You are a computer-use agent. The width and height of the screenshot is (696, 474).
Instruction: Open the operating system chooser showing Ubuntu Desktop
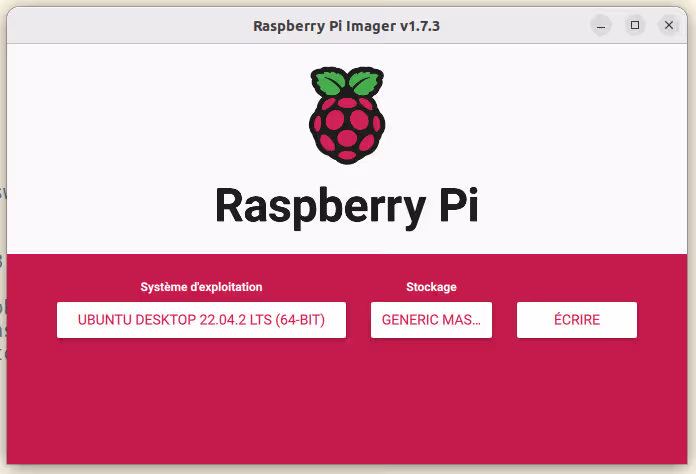pyautogui.click(x=201, y=320)
